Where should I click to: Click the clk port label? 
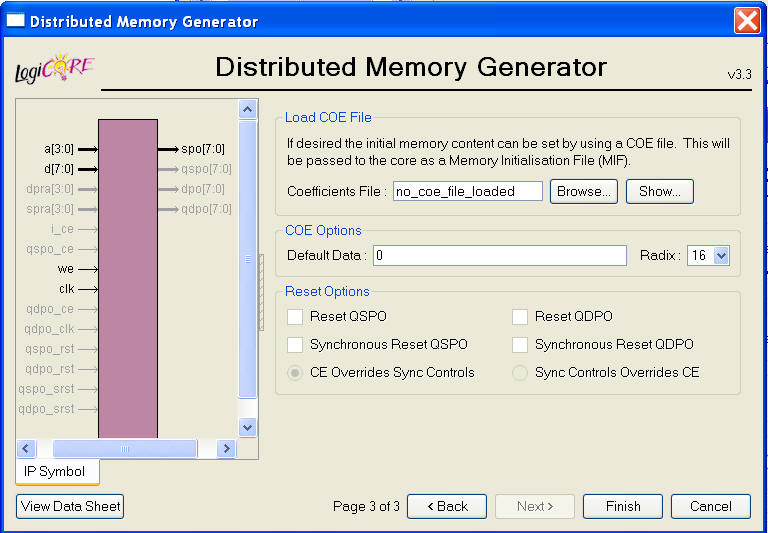point(67,289)
